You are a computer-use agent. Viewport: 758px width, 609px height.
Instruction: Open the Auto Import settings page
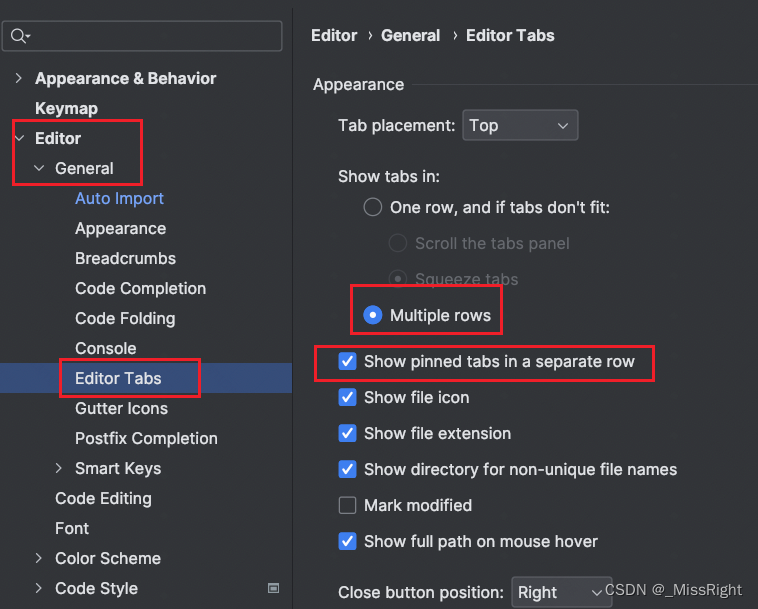[119, 198]
